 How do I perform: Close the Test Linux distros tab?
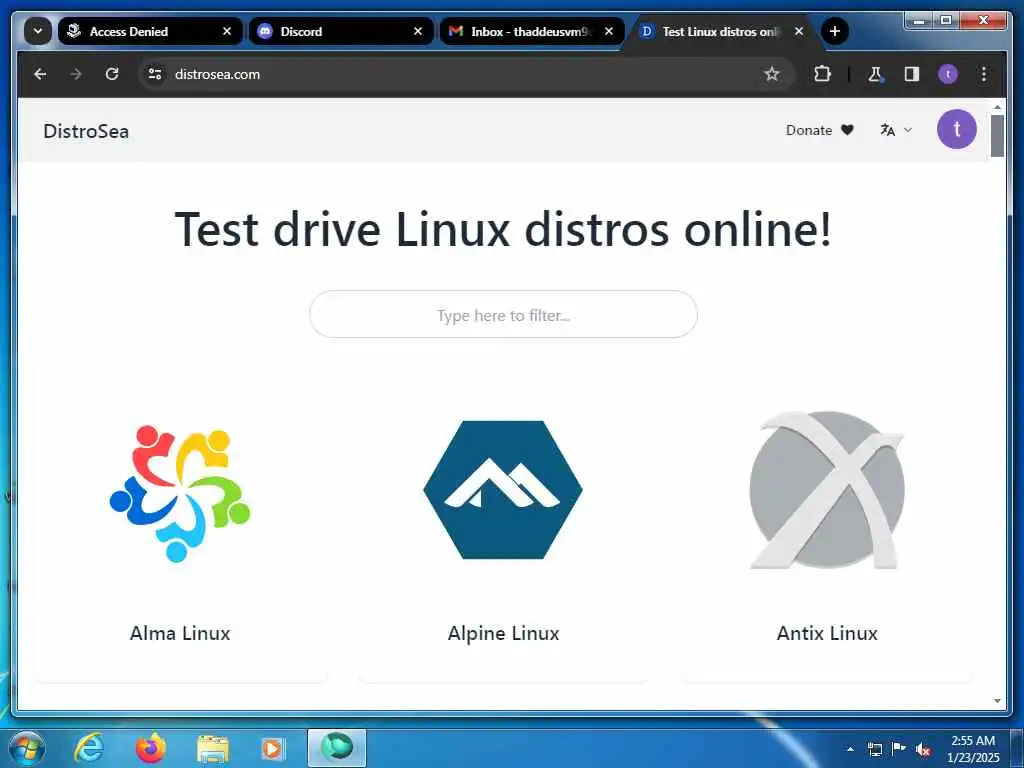[799, 31]
